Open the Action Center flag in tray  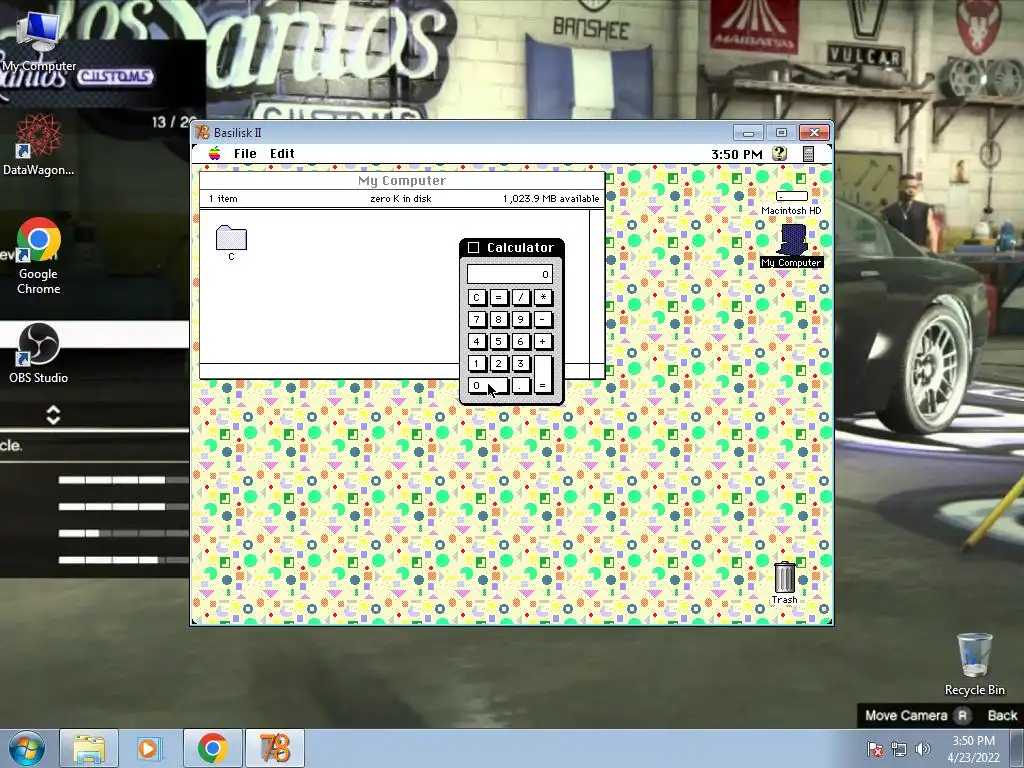874,749
